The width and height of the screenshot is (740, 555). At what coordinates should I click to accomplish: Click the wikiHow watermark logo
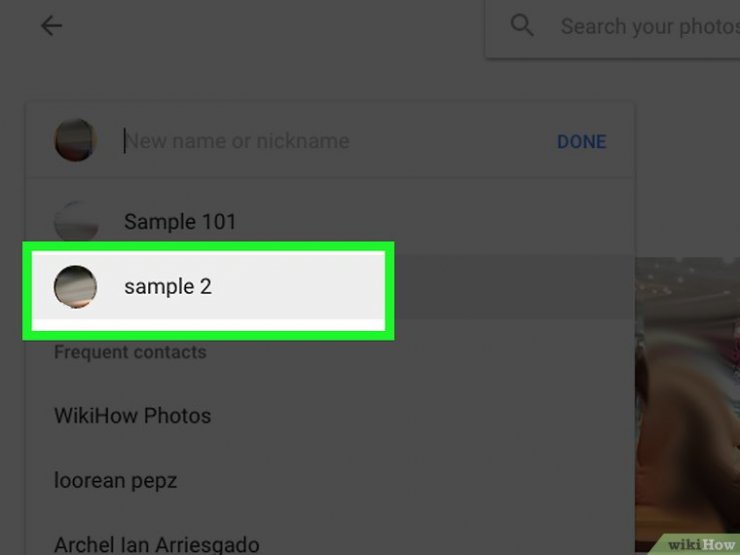point(700,545)
